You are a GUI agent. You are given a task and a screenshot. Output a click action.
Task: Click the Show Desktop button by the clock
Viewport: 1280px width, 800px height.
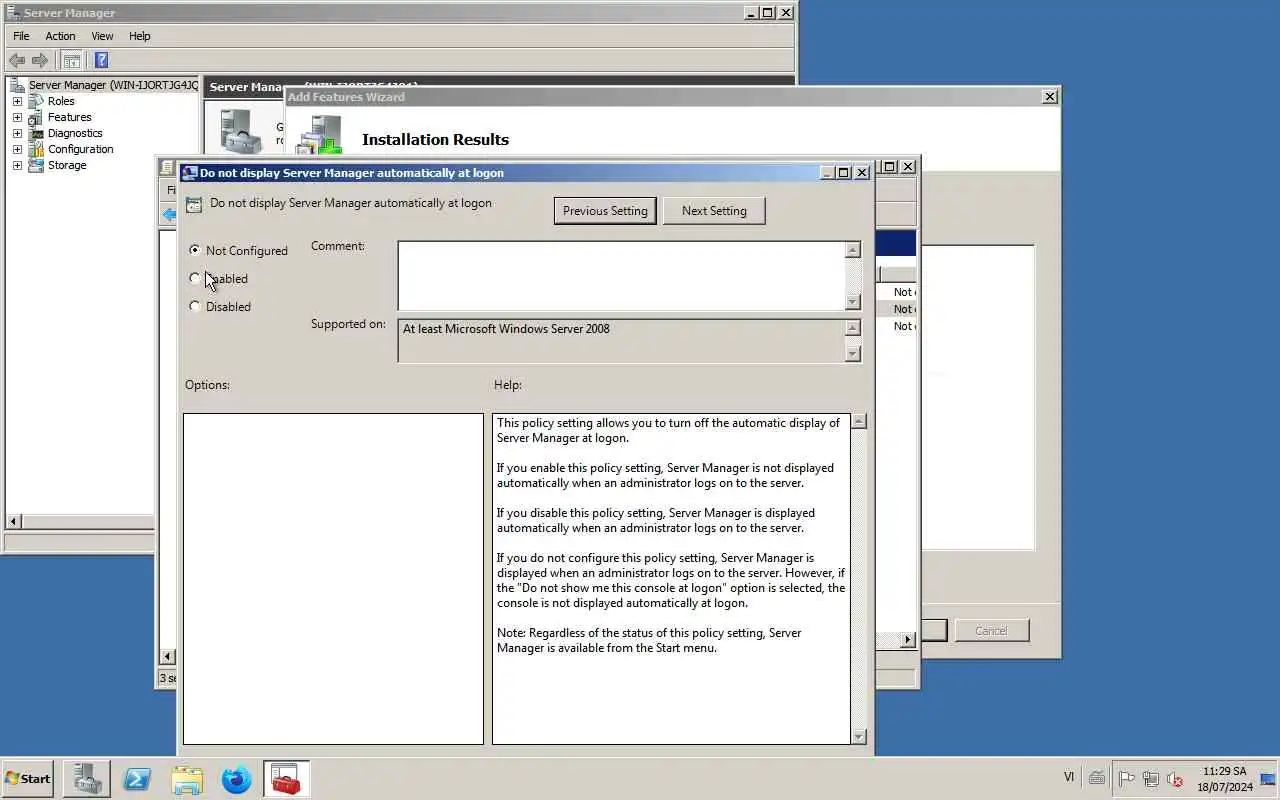pos(1268,779)
